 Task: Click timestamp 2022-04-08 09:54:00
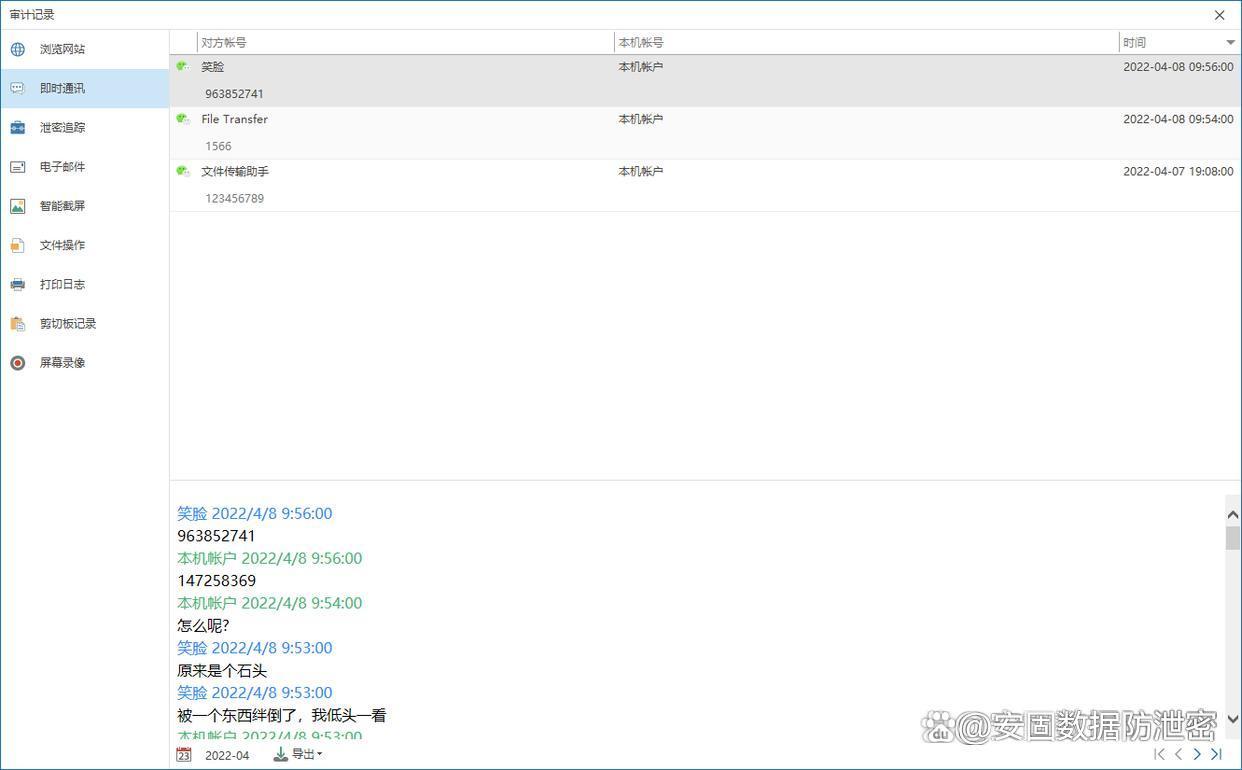[x=1178, y=119]
